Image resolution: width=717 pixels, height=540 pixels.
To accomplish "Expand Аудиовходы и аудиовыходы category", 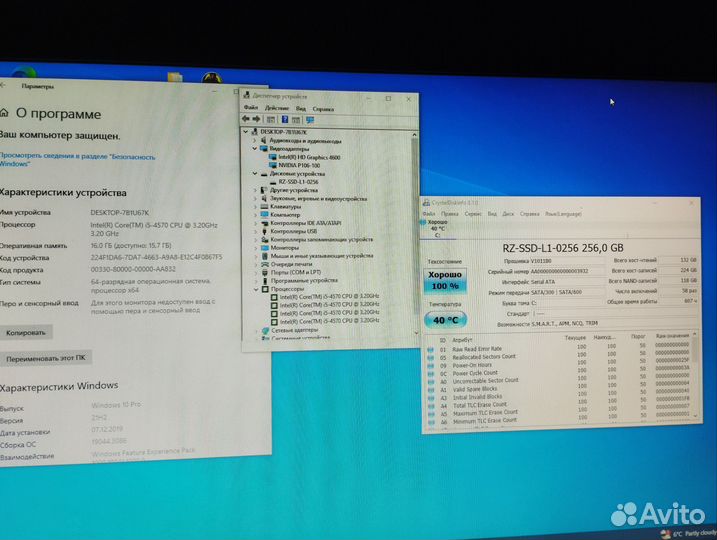I will (255, 140).
